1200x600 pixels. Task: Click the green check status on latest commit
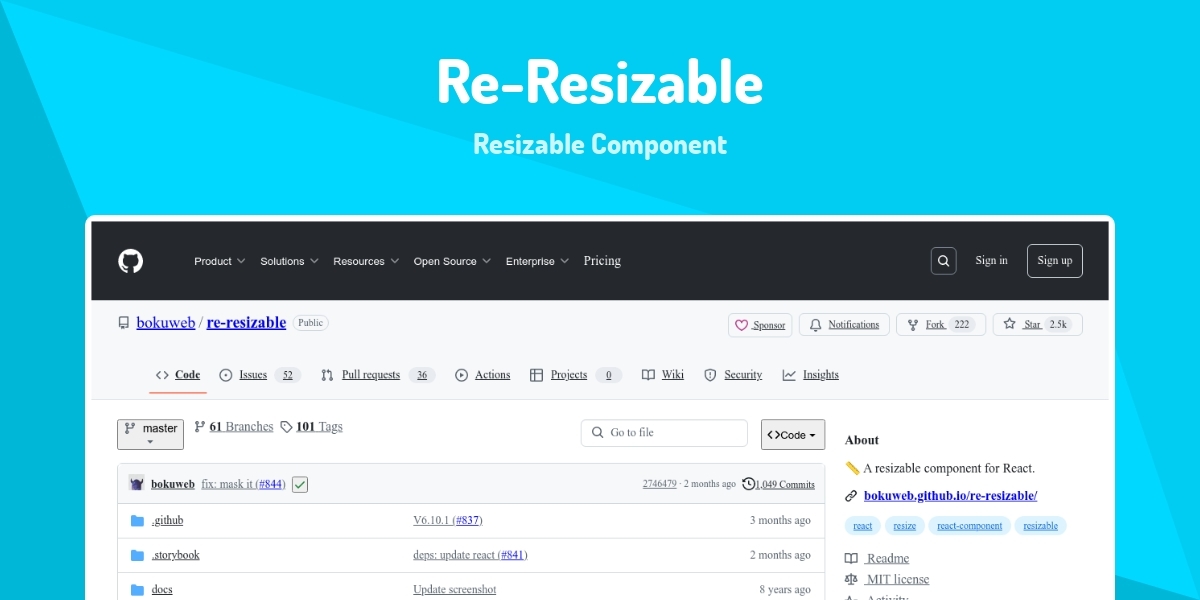pos(298,484)
